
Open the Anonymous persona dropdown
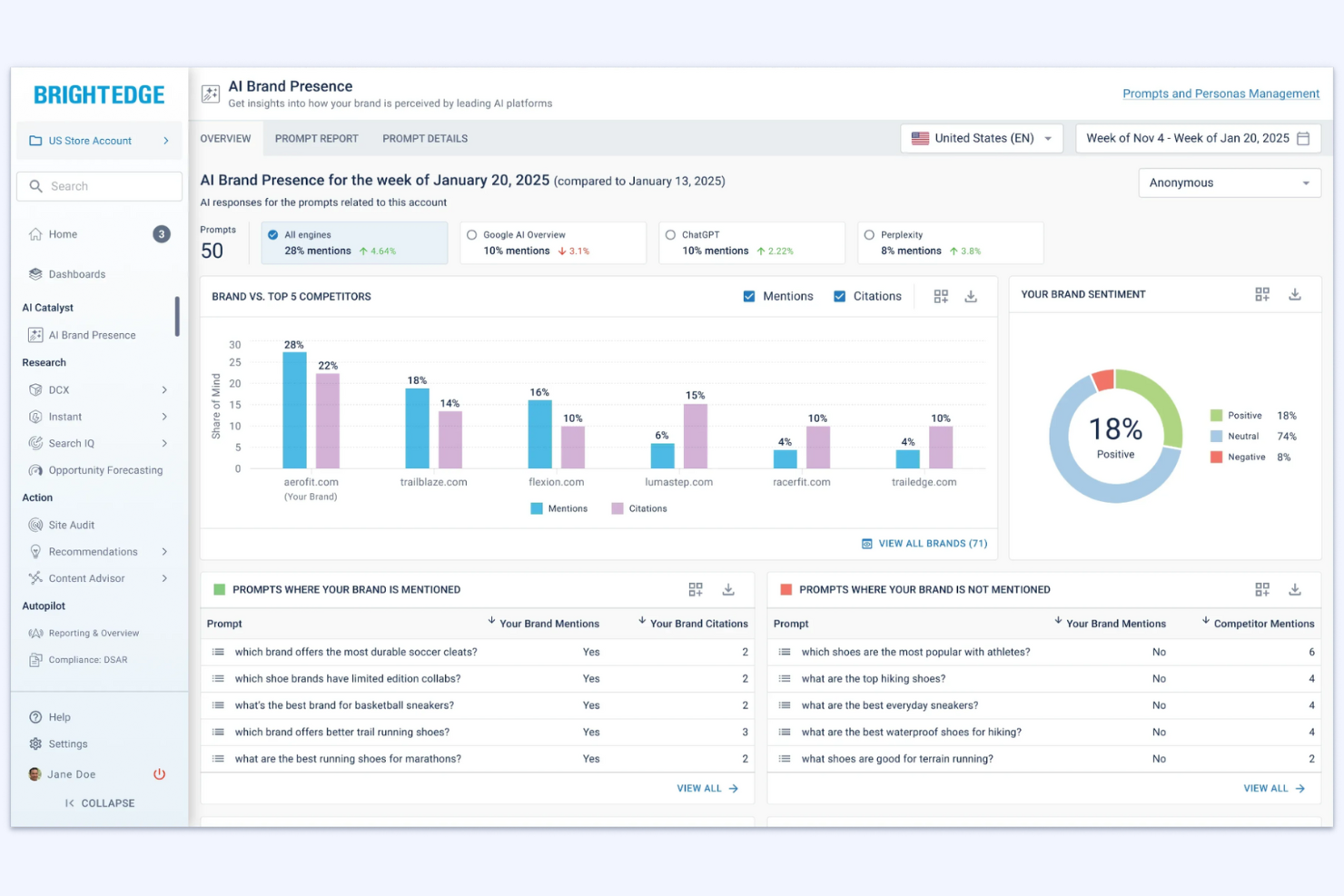click(1229, 182)
